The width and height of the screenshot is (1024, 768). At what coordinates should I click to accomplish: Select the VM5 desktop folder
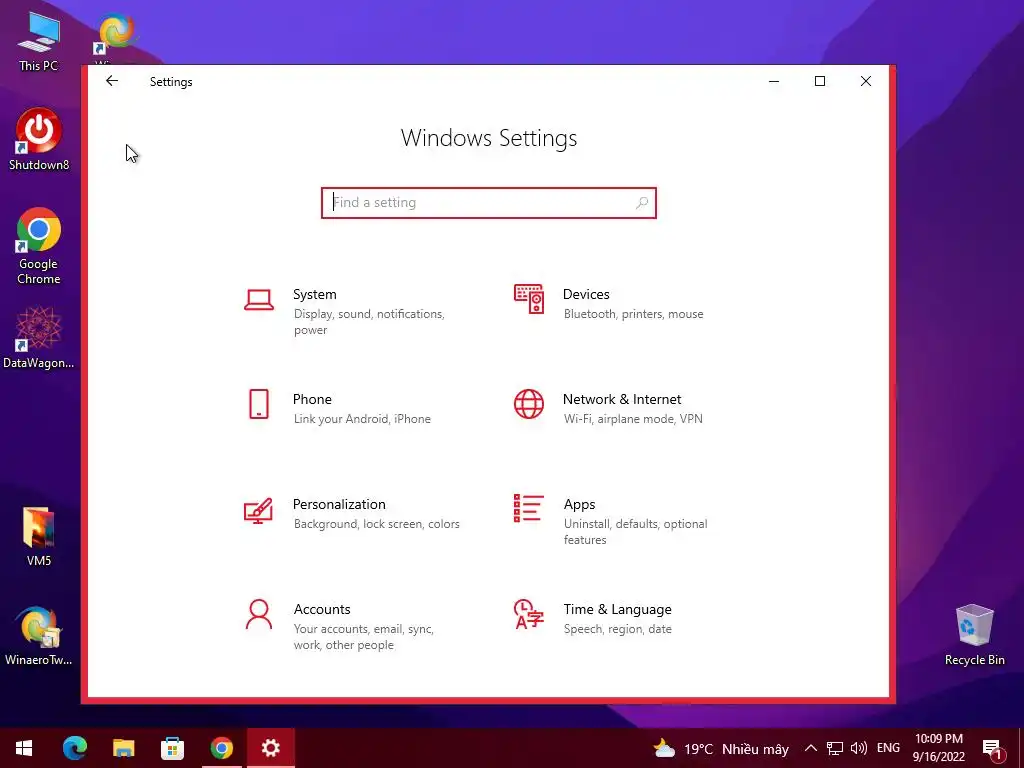click(x=39, y=536)
